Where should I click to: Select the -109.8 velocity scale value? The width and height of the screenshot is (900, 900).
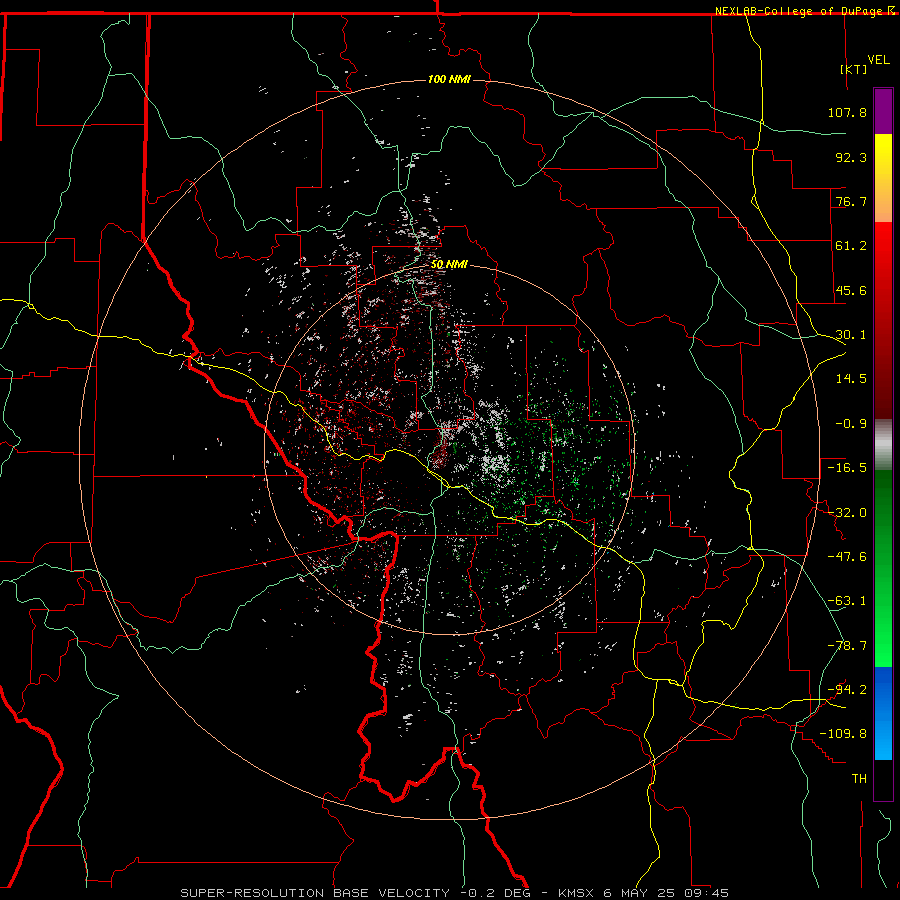[x=844, y=734]
